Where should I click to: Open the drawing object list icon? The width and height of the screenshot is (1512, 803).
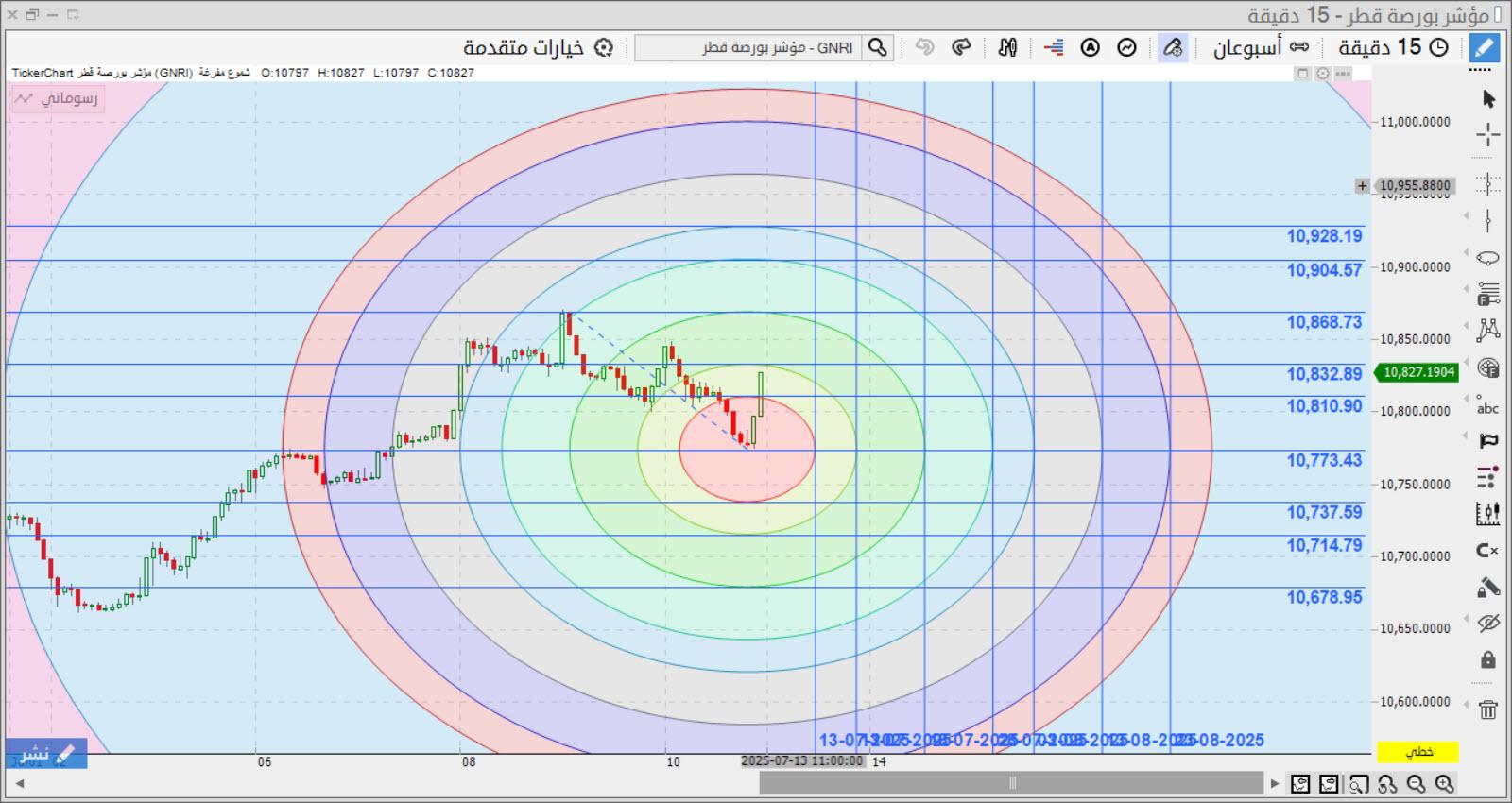[1488, 477]
